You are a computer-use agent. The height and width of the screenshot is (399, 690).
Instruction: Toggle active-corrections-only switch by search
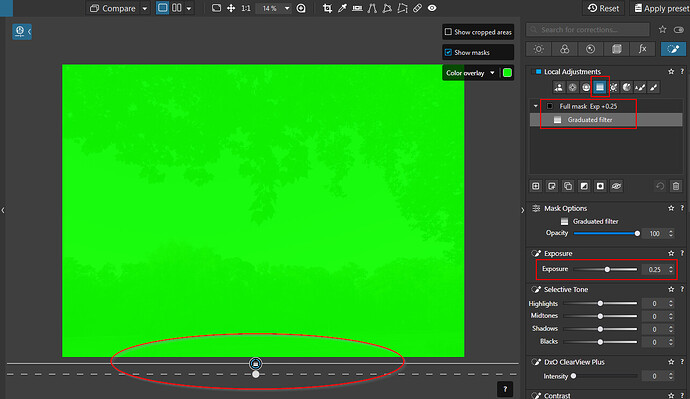(679, 29)
